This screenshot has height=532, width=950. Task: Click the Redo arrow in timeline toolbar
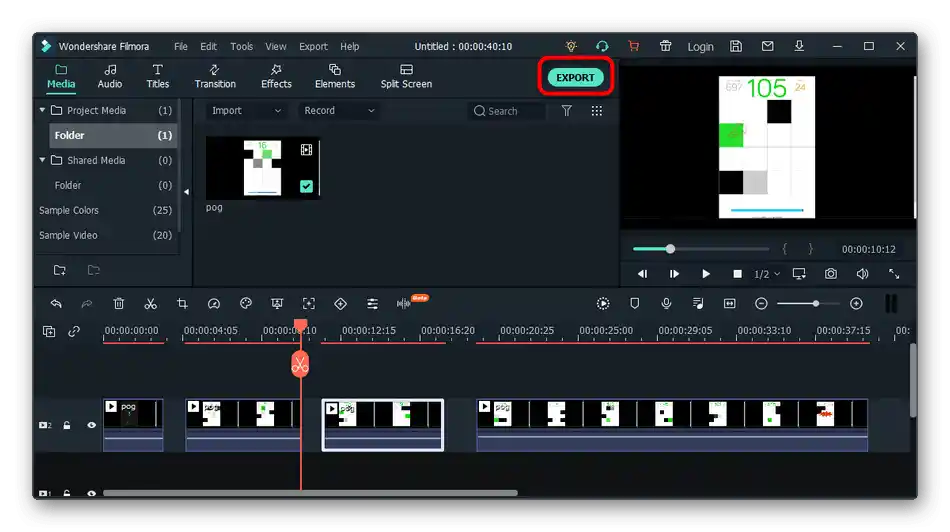[x=87, y=304]
